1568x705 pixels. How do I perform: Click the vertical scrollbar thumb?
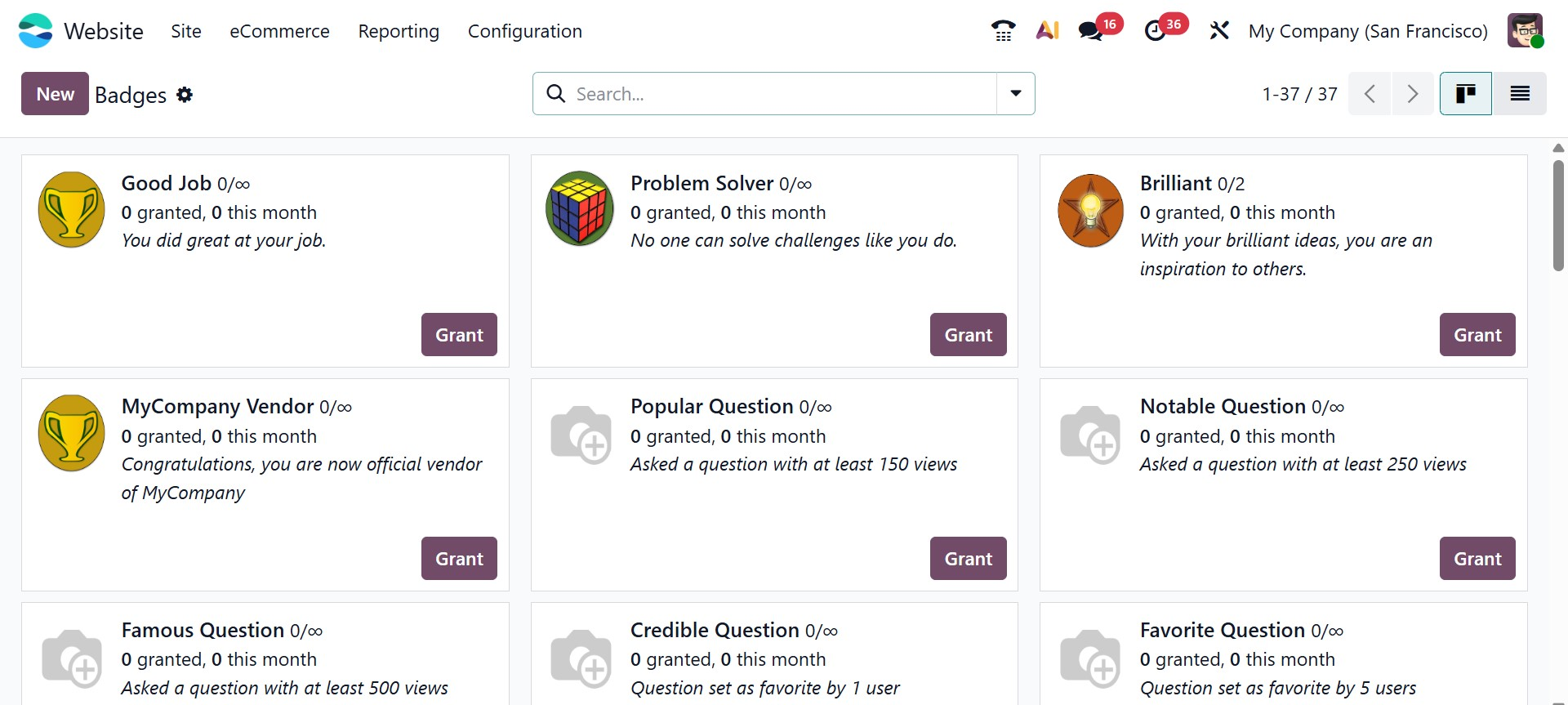point(1558,216)
